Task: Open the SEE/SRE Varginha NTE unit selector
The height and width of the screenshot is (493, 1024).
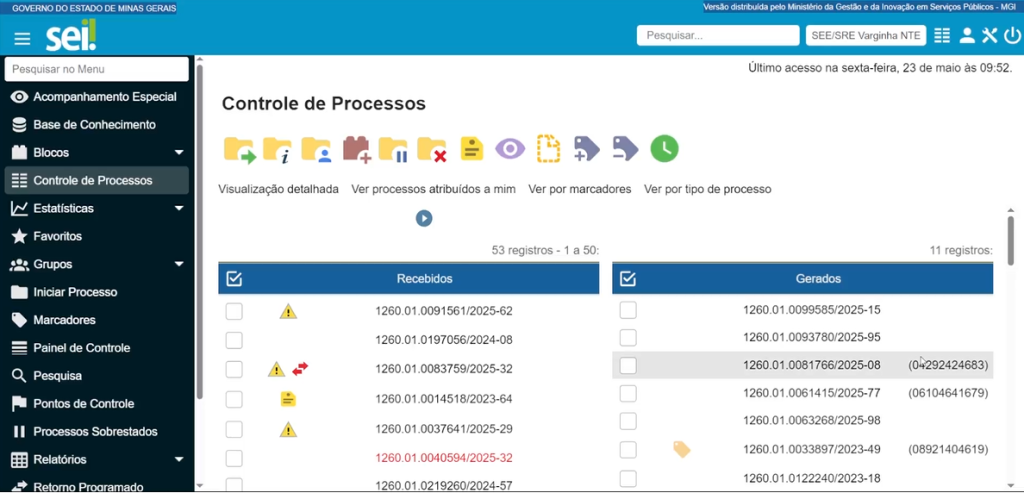Action: [864, 36]
